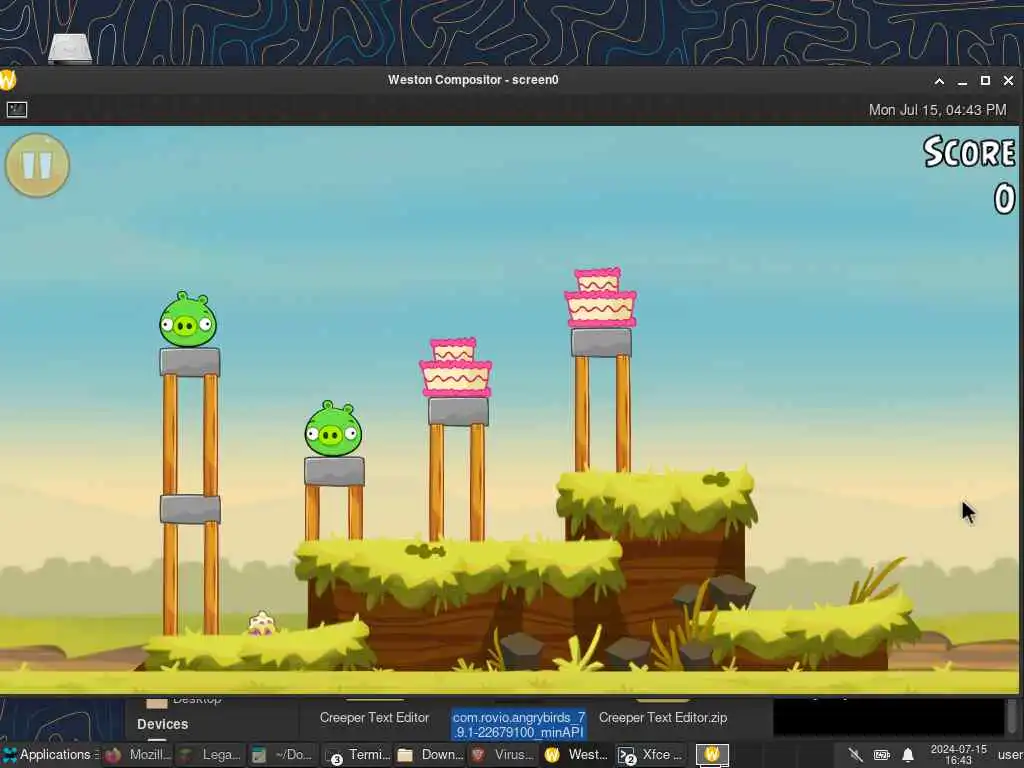
Task: Click the file manager vertical scrollbar
Action: pos(1012,716)
